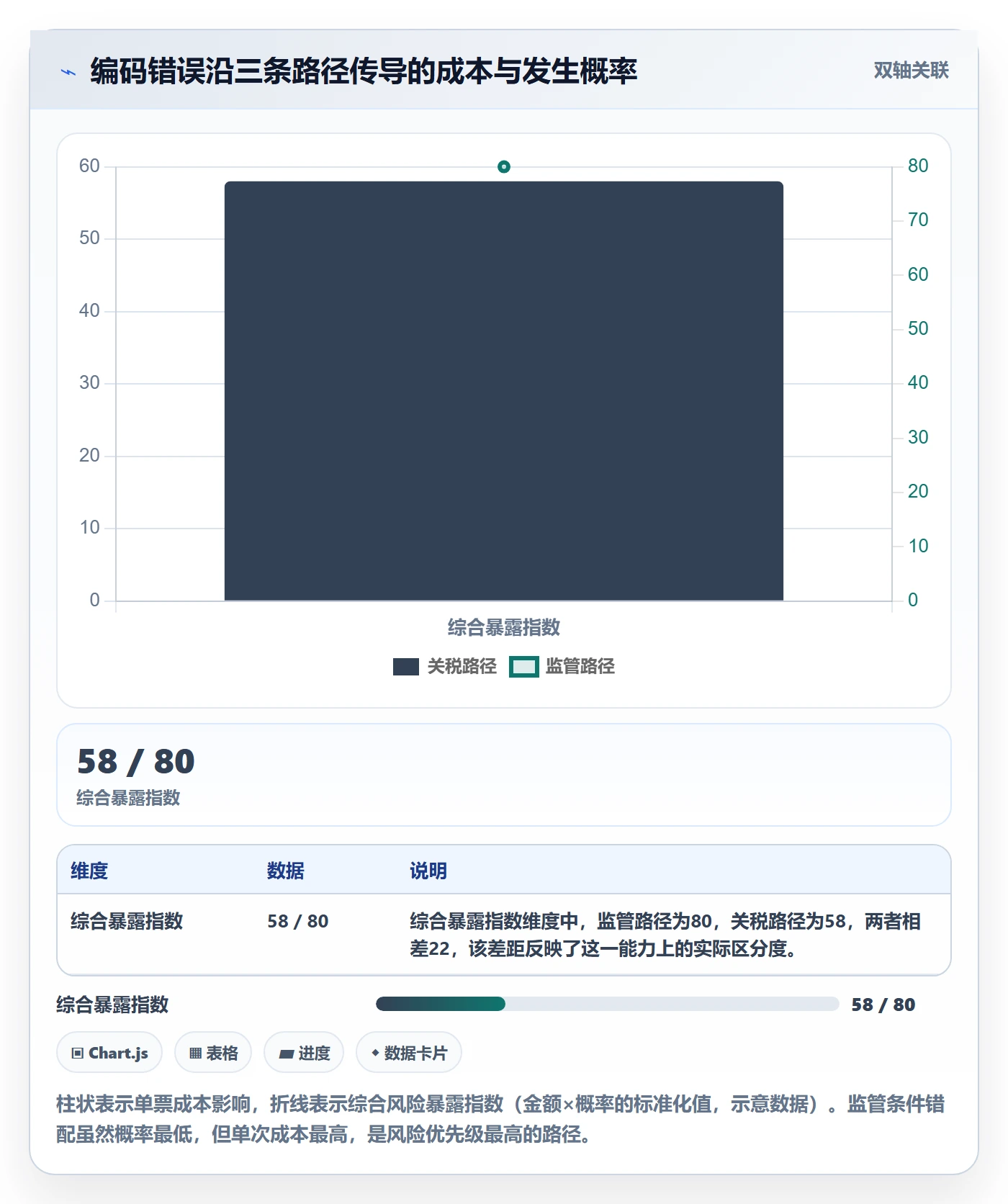Select the 进度 chip
The height and width of the screenshot is (1204, 1008).
click(304, 1053)
